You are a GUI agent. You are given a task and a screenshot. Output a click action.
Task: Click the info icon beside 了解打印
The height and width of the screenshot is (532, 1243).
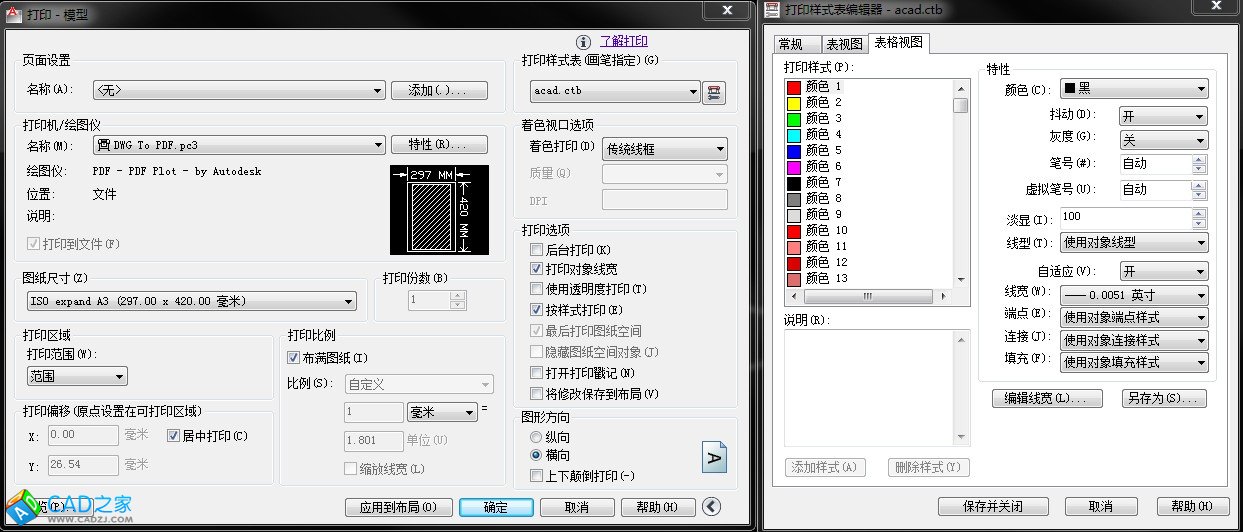pyautogui.click(x=583, y=42)
